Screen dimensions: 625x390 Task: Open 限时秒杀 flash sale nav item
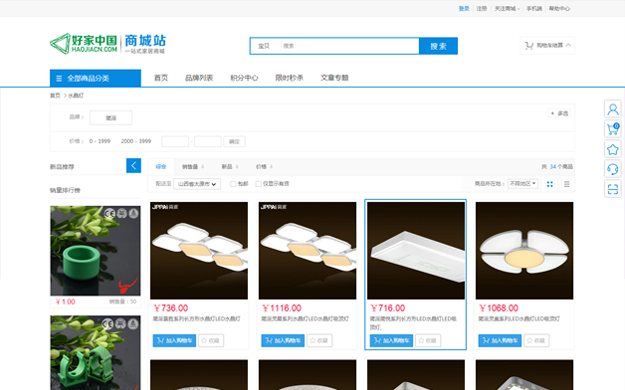coord(289,78)
